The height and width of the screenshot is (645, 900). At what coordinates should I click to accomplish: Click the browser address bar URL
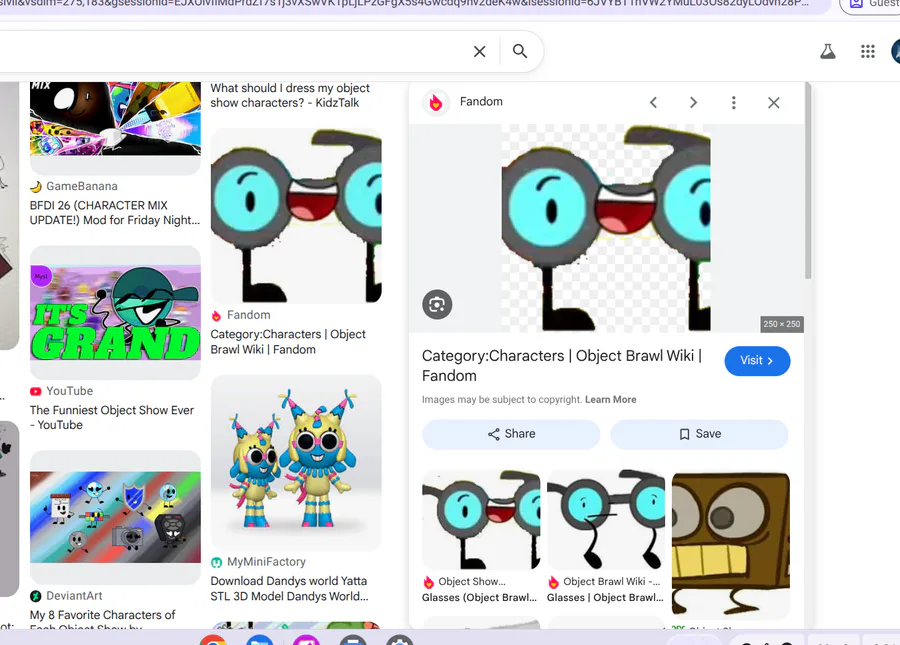click(404, 3)
